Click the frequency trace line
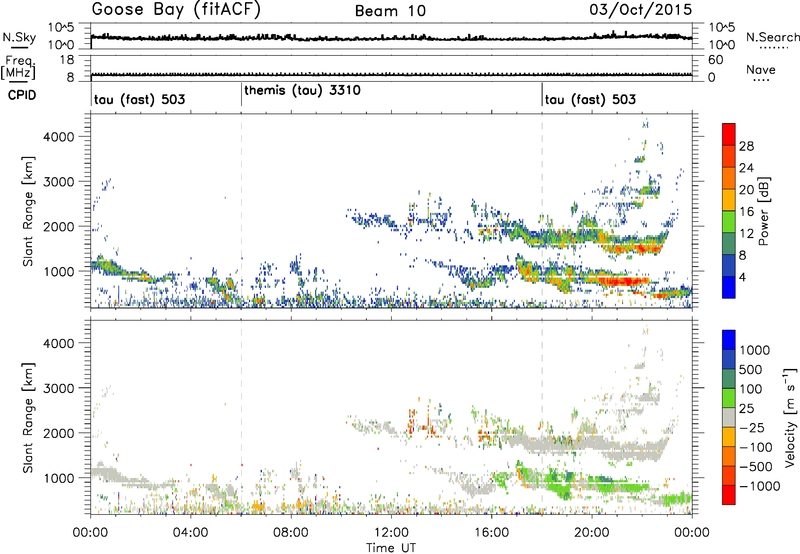 click(391, 75)
